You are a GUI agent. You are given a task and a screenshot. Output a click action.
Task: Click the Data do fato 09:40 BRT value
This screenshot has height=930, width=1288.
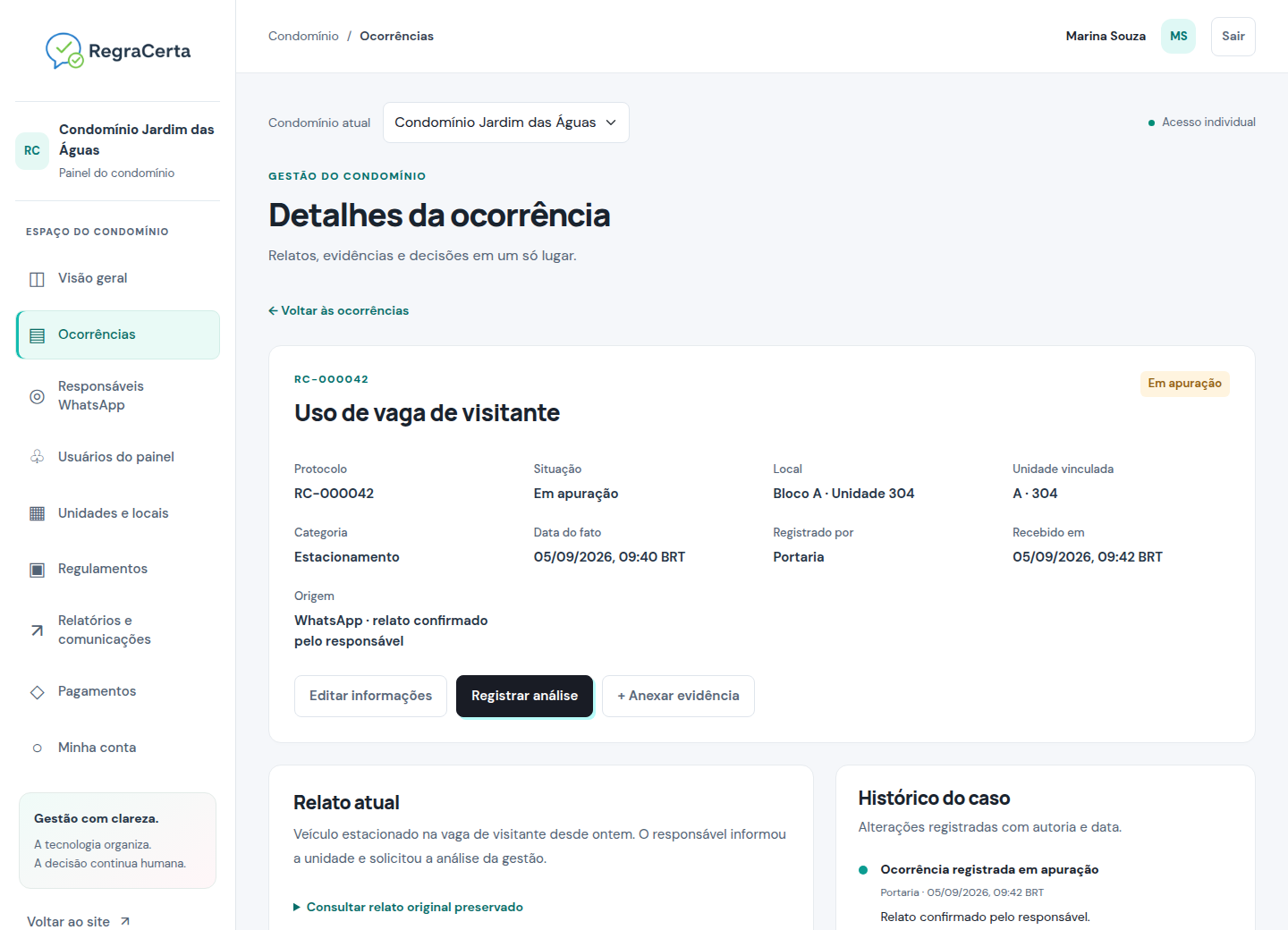609,557
